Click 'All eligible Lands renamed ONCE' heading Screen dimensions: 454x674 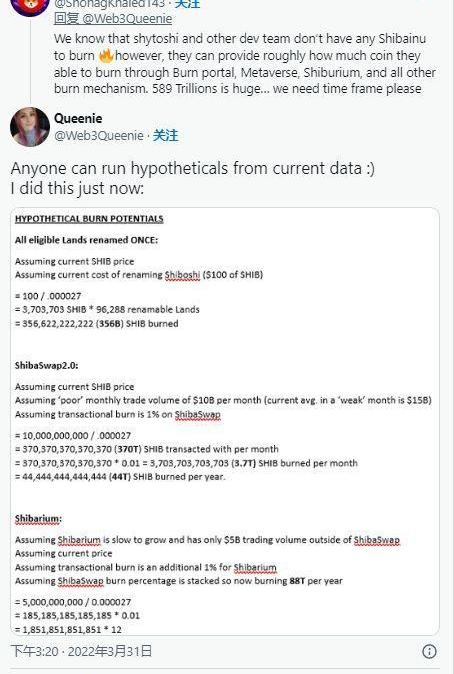86,240
